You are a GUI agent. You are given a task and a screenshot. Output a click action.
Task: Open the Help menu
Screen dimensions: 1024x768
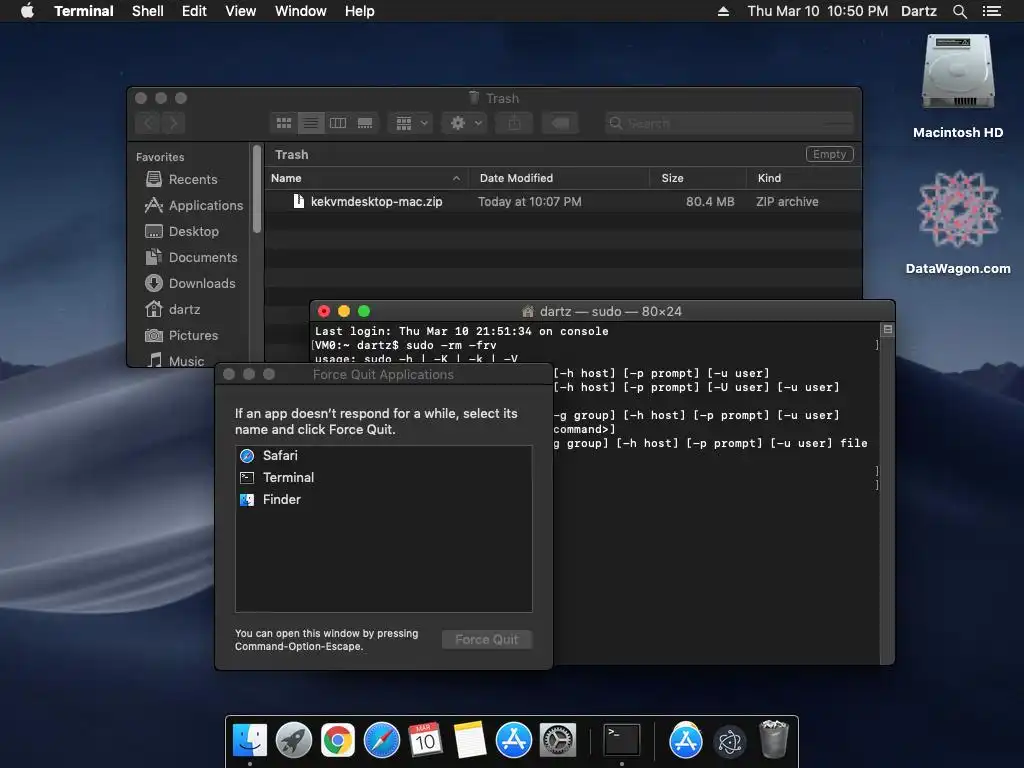pyautogui.click(x=360, y=11)
